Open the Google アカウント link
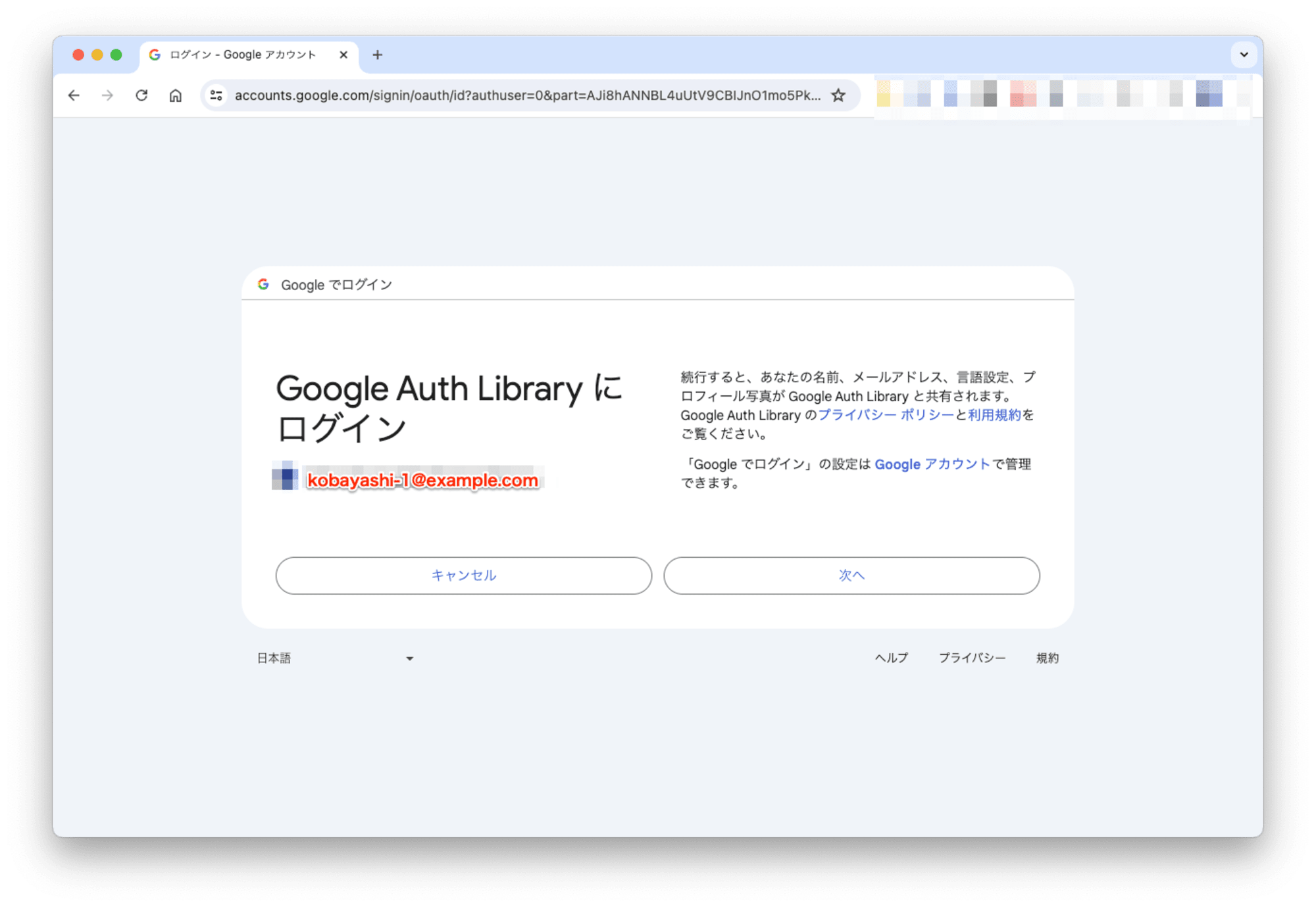 pyautogui.click(x=932, y=464)
